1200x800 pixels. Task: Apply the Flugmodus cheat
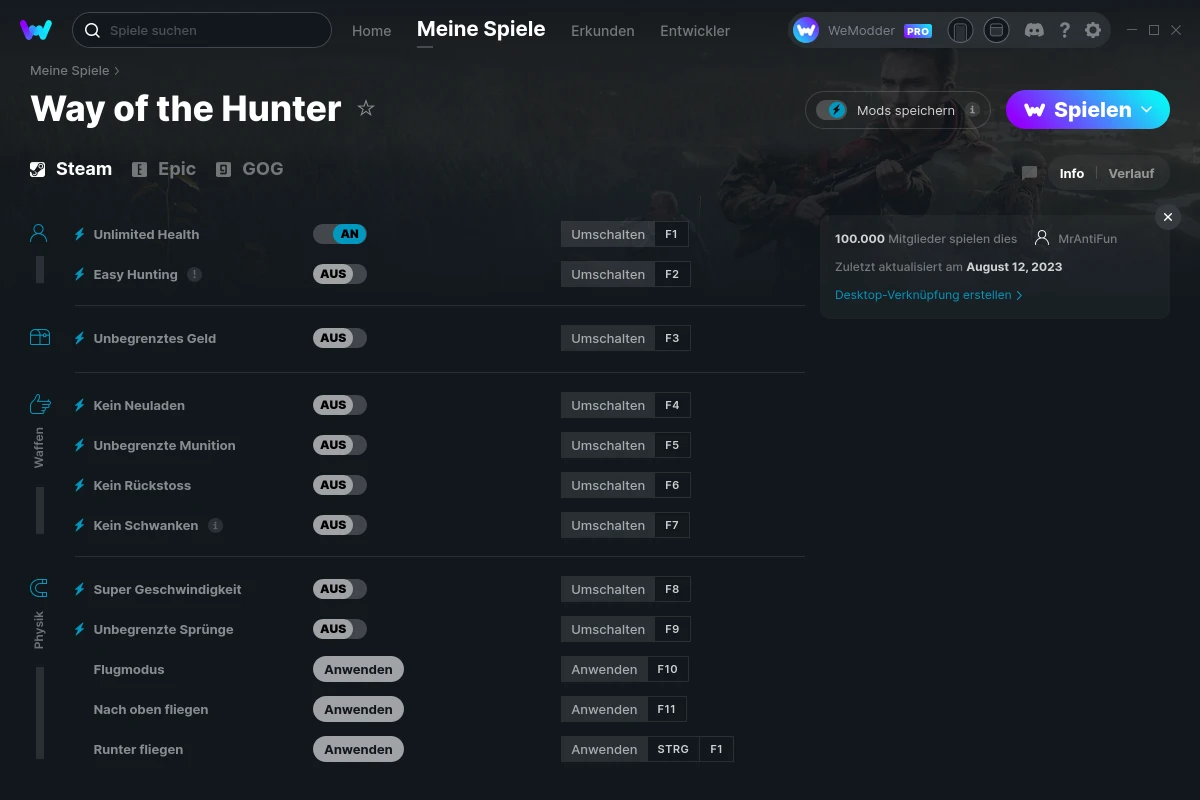pyautogui.click(x=358, y=669)
